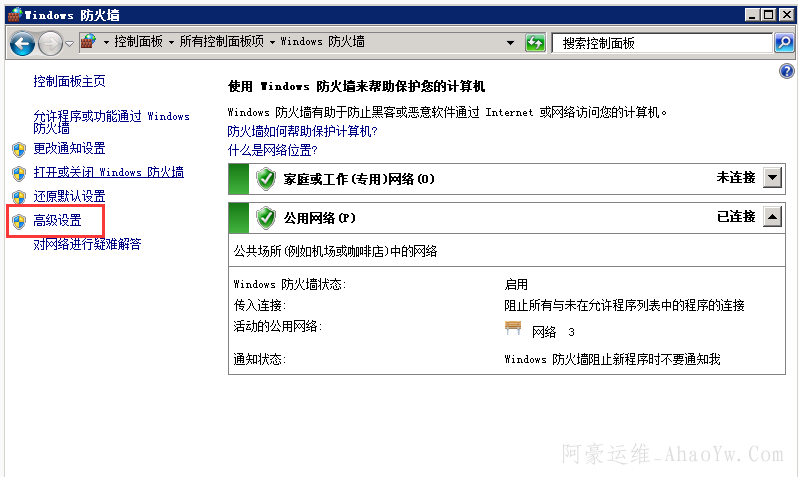
Task: Click the title bar firewall icon
Action: pos(15,15)
